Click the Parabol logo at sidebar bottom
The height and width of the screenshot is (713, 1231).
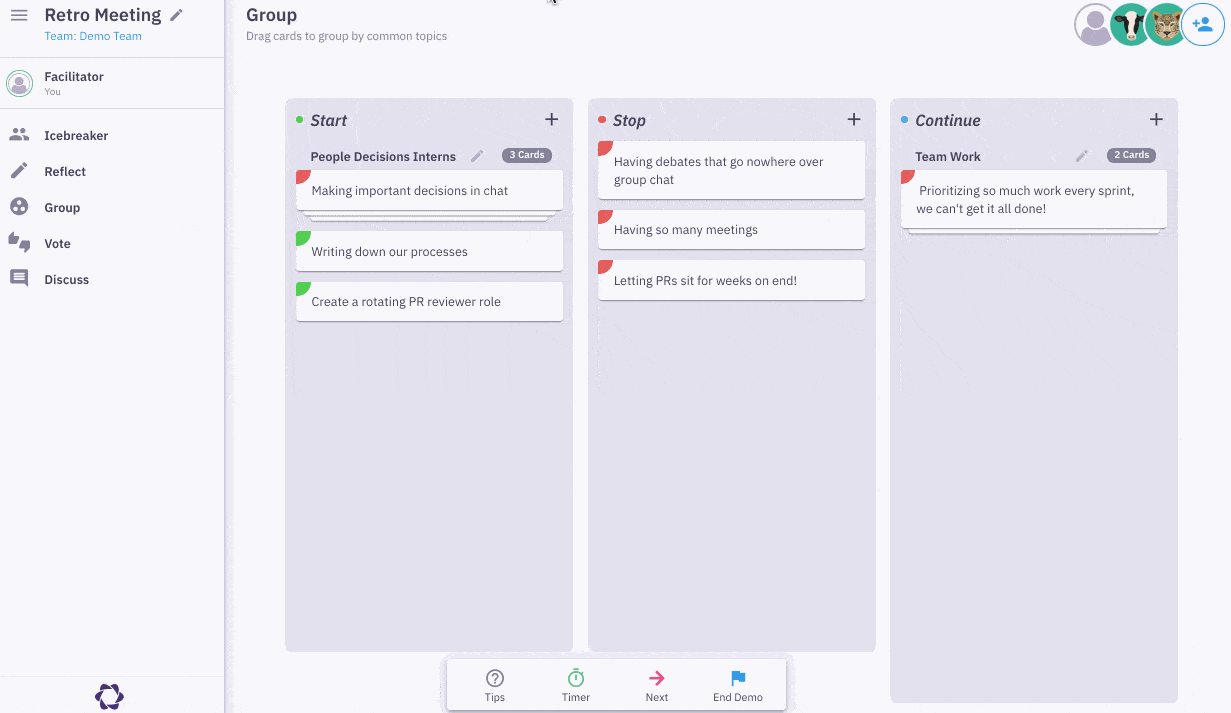[109, 696]
